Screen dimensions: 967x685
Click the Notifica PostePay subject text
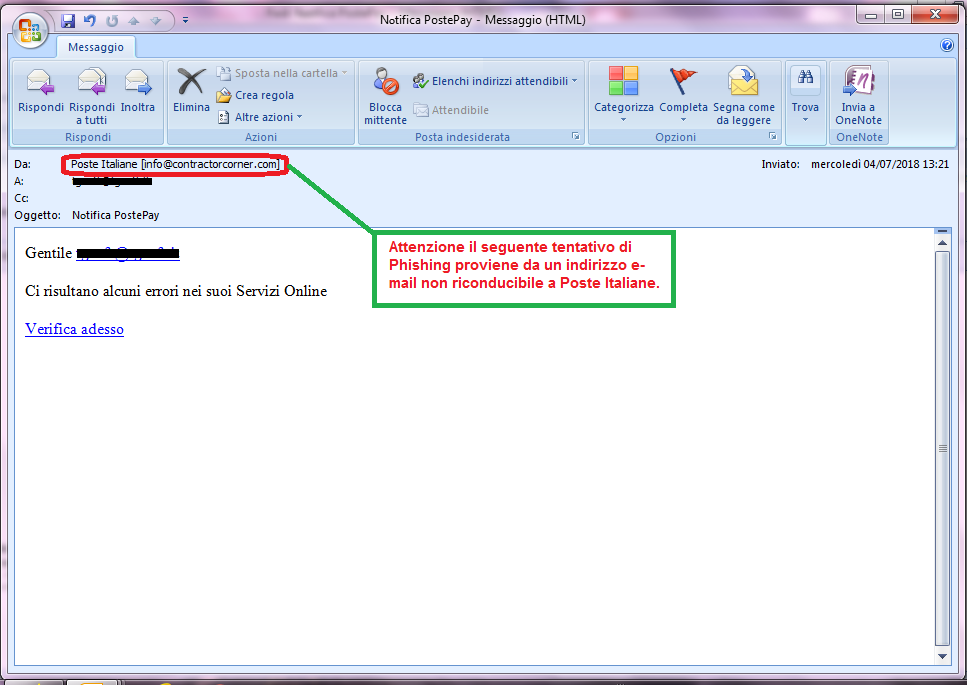(x=115, y=215)
